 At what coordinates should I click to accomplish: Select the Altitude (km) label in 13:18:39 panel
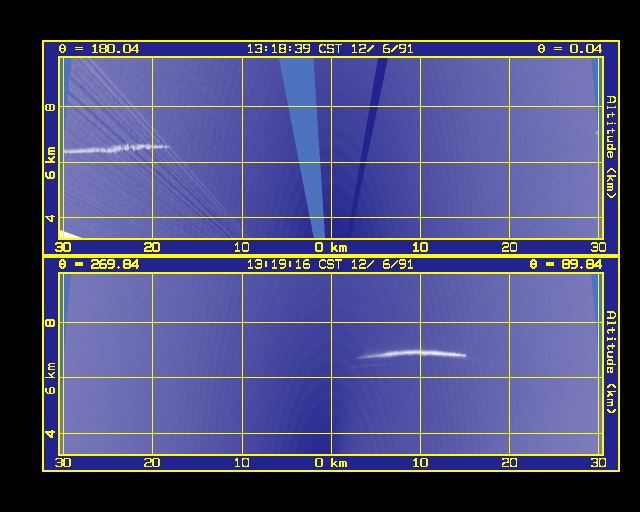coord(611,147)
